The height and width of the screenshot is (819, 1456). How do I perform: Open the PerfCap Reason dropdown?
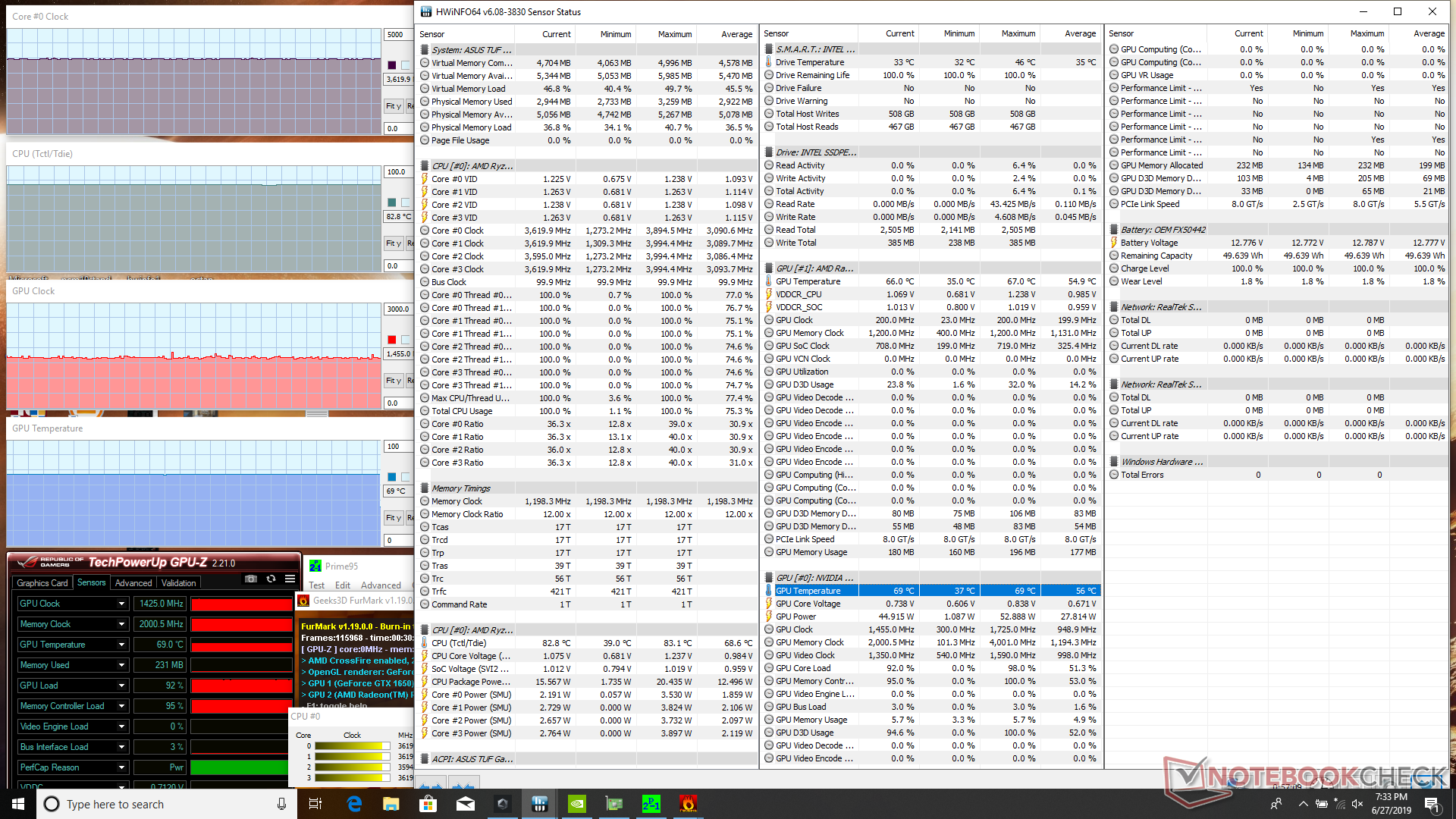click(x=121, y=767)
